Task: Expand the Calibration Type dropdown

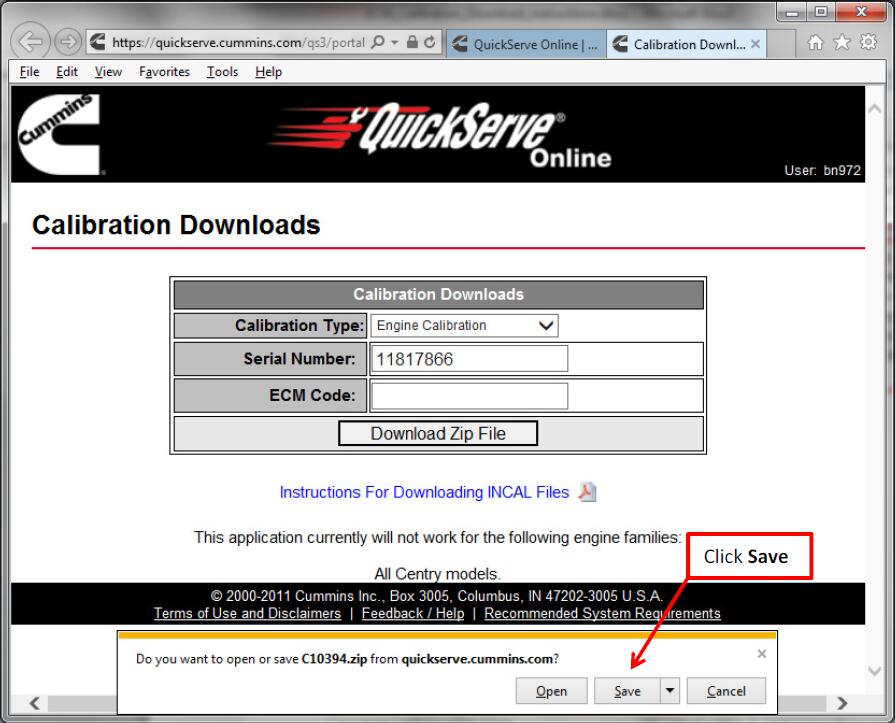Action: coord(464,325)
